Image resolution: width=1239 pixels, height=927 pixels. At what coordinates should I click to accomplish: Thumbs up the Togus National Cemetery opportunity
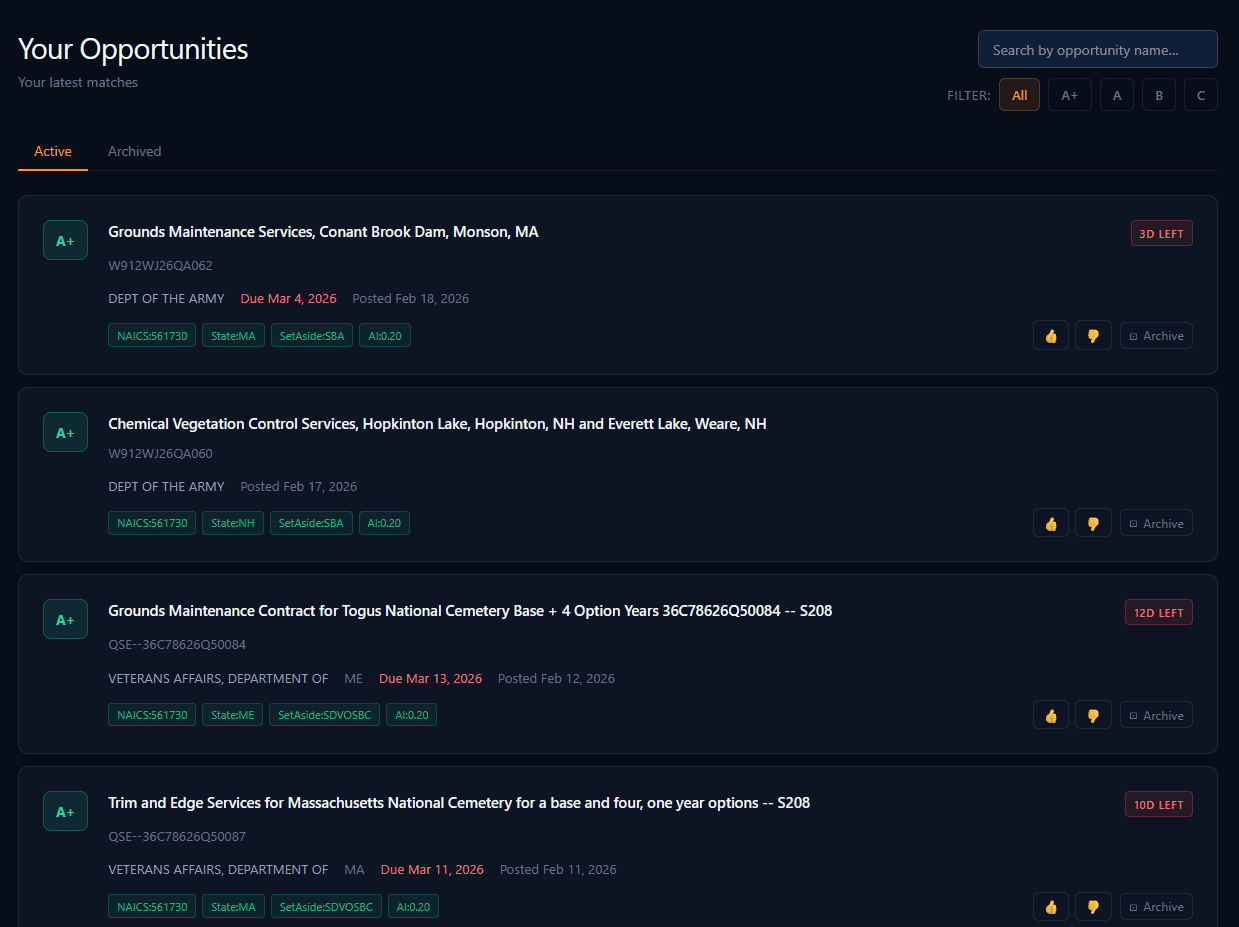point(1051,714)
